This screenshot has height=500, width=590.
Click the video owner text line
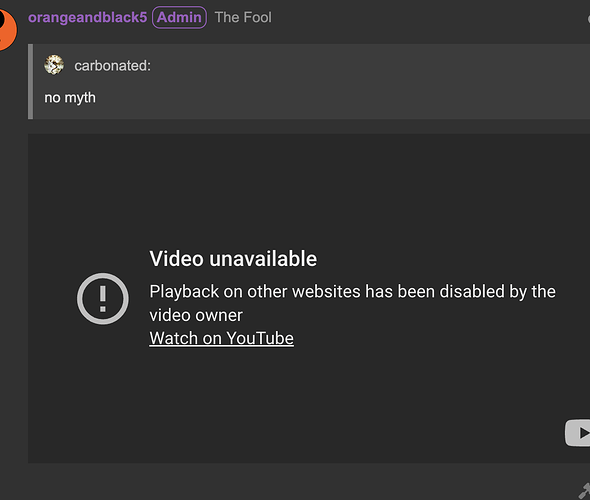(196, 315)
